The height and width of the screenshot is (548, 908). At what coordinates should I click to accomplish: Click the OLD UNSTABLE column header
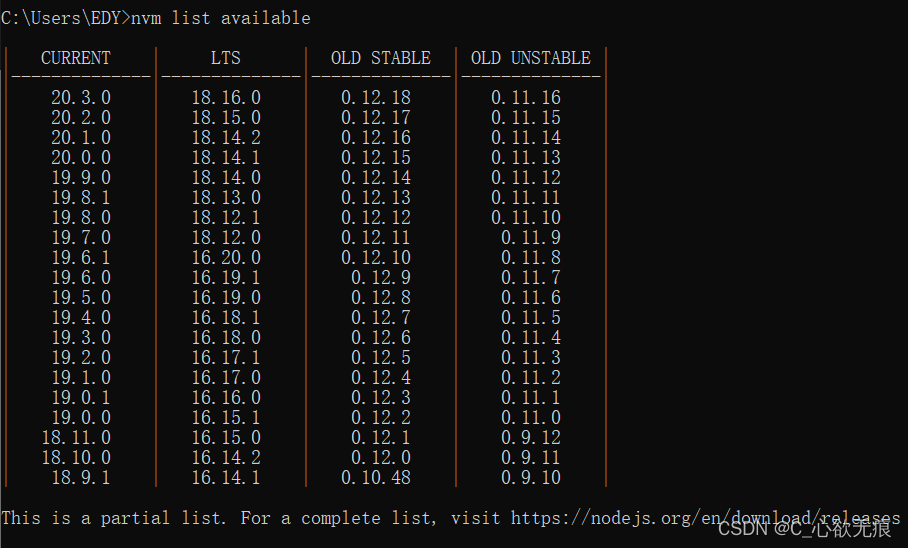click(531, 58)
